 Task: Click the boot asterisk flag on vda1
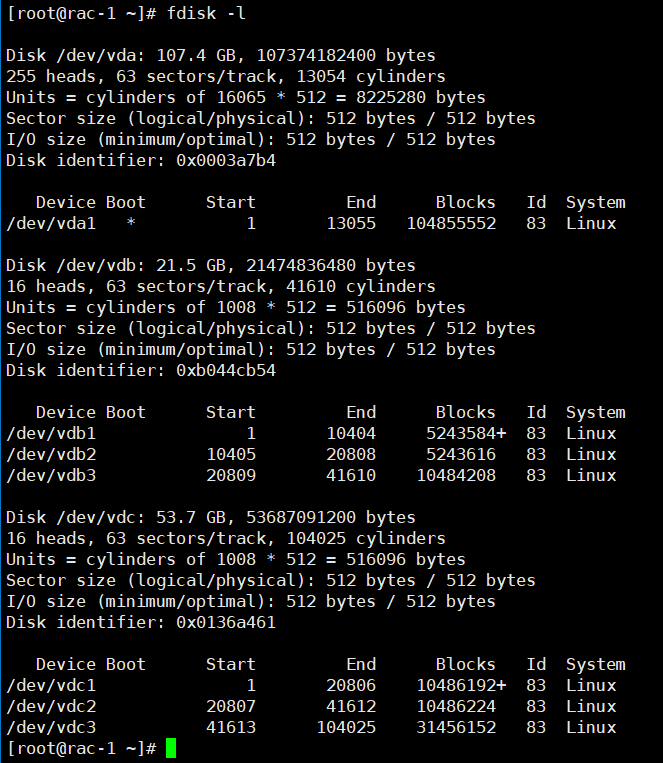point(131,223)
